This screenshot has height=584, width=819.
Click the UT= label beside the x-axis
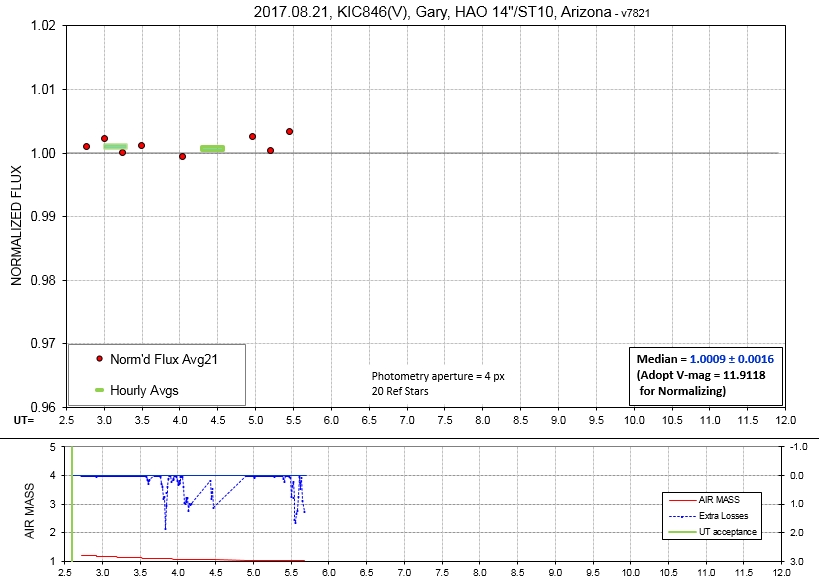23,420
